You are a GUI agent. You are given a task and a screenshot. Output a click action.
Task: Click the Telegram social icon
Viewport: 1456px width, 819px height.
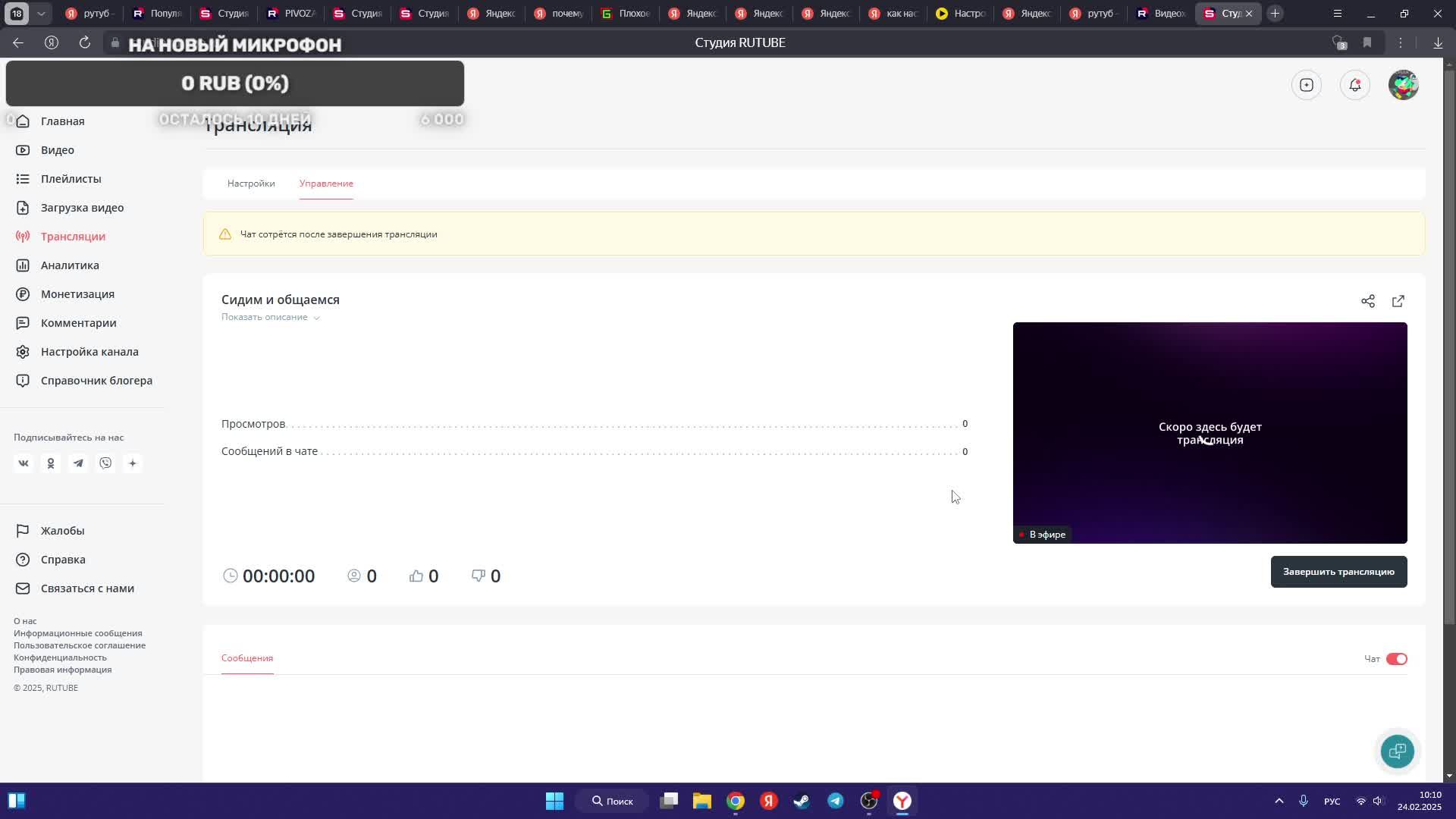click(78, 463)
